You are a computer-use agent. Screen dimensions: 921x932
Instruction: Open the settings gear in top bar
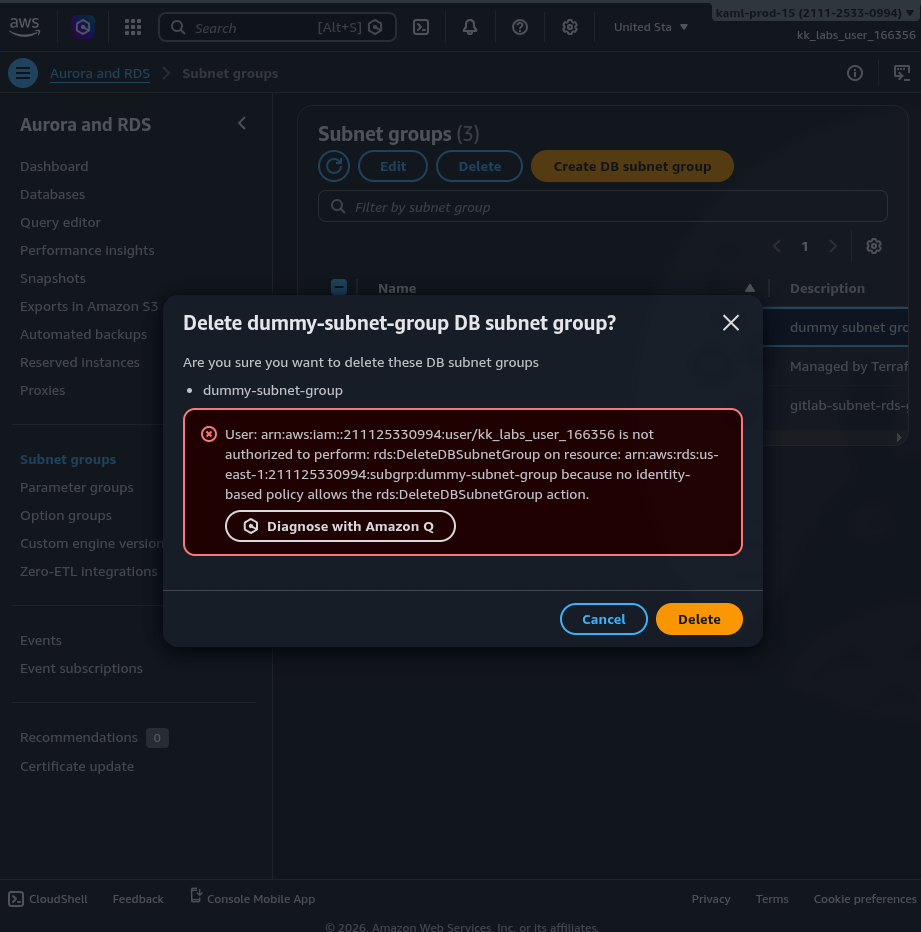[570, 27]
